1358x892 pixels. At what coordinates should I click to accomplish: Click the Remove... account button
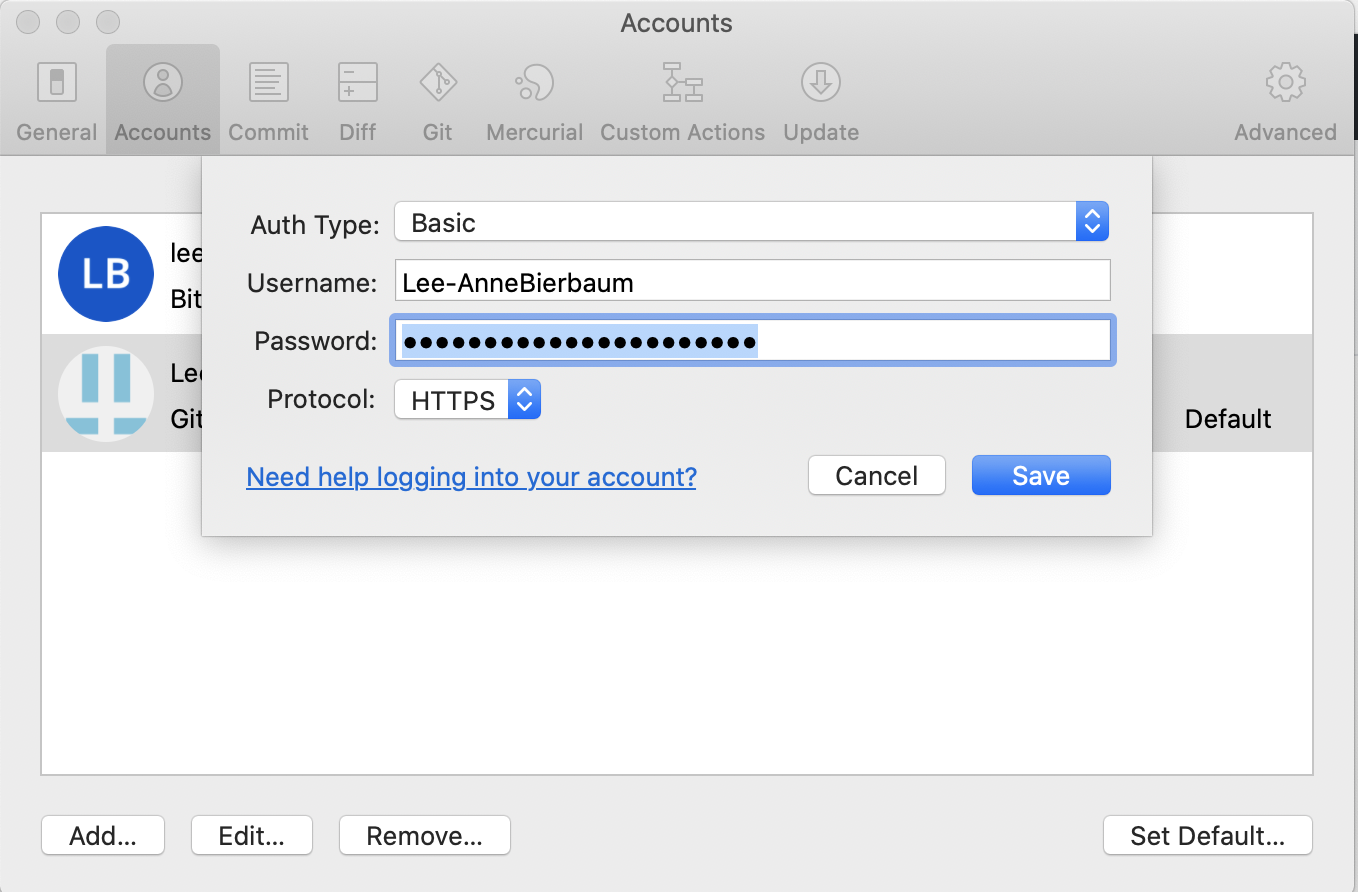click(425, 836)
